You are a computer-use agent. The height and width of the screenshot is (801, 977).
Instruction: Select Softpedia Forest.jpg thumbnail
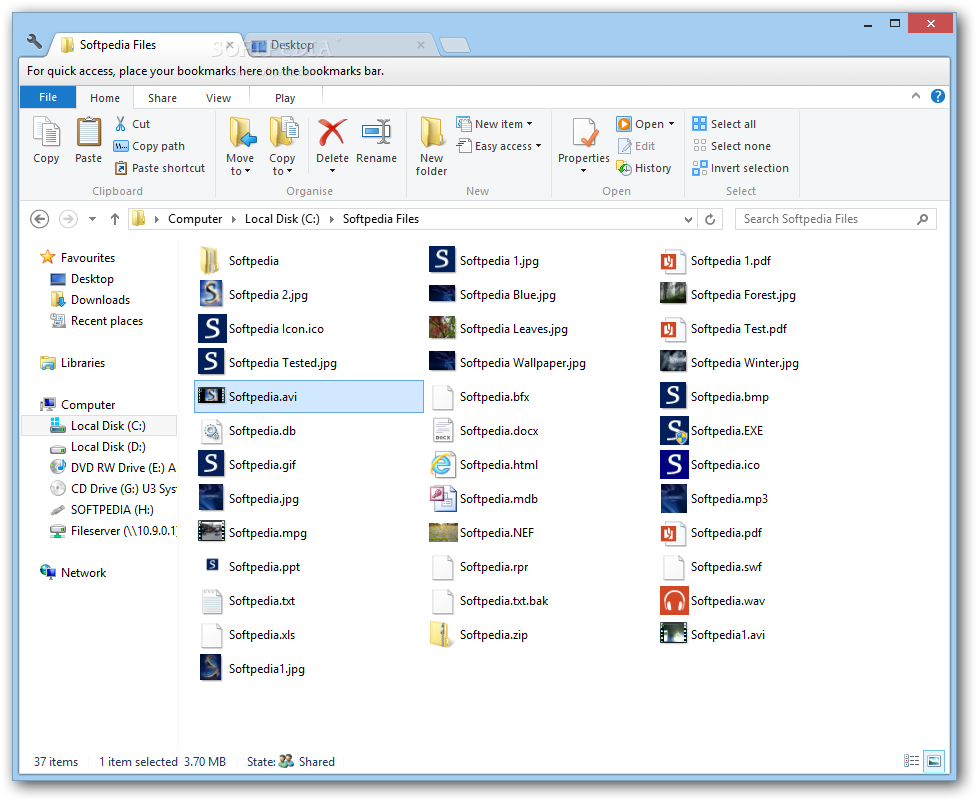tap(673, 293)
